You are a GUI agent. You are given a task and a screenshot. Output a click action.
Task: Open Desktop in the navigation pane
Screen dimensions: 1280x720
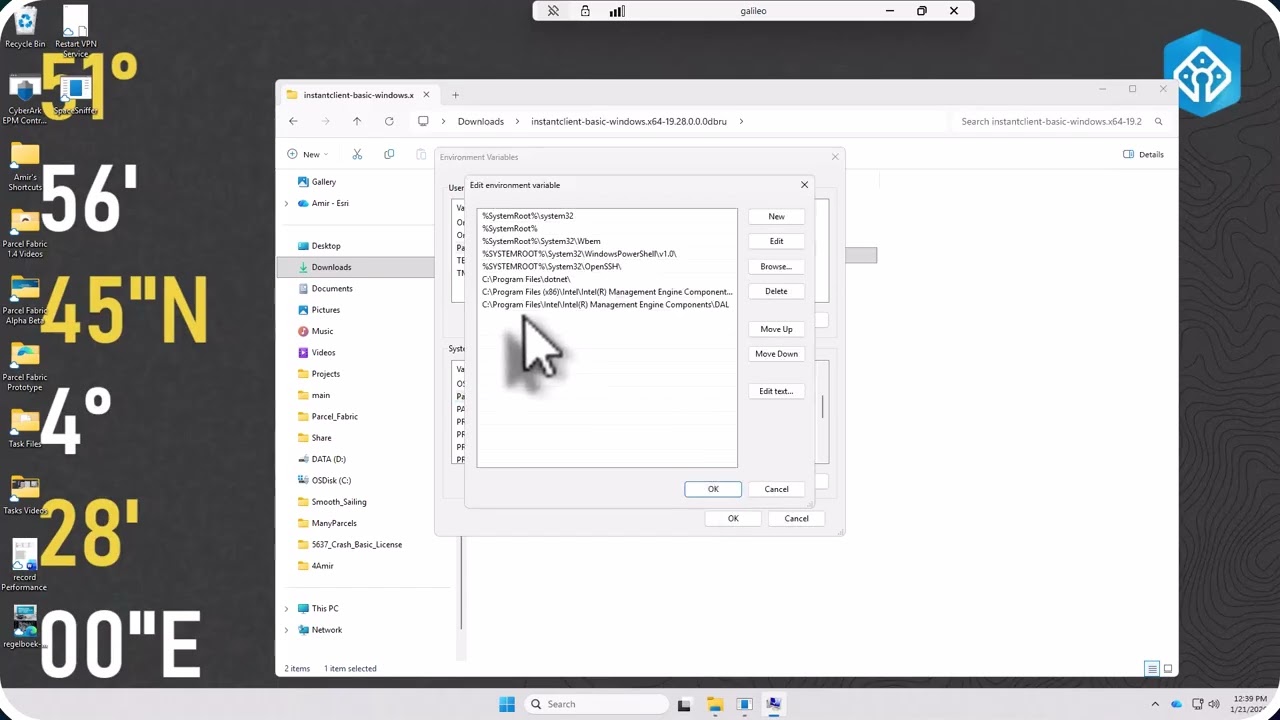coord(326,246)
